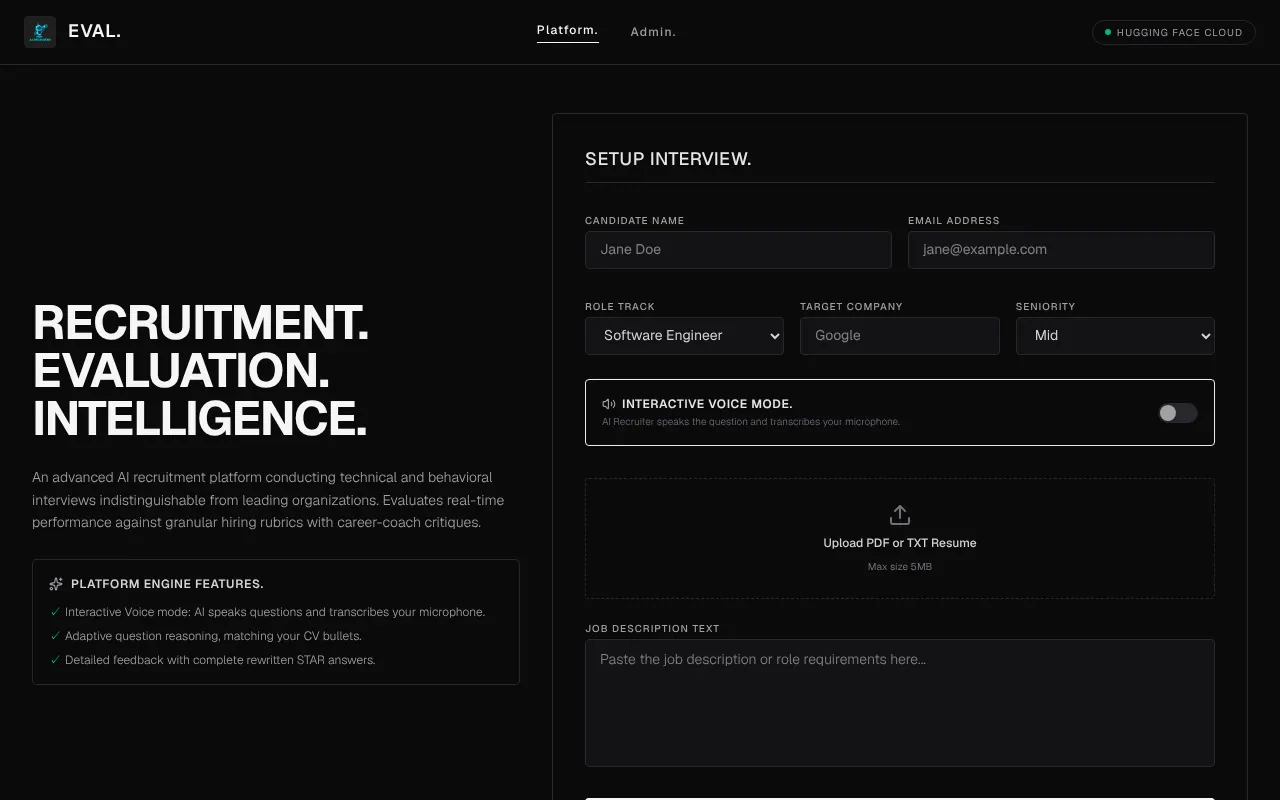Click the EVAL. brand name
This screenshot has width=1280, height=800.
click(x=94, y=31)
